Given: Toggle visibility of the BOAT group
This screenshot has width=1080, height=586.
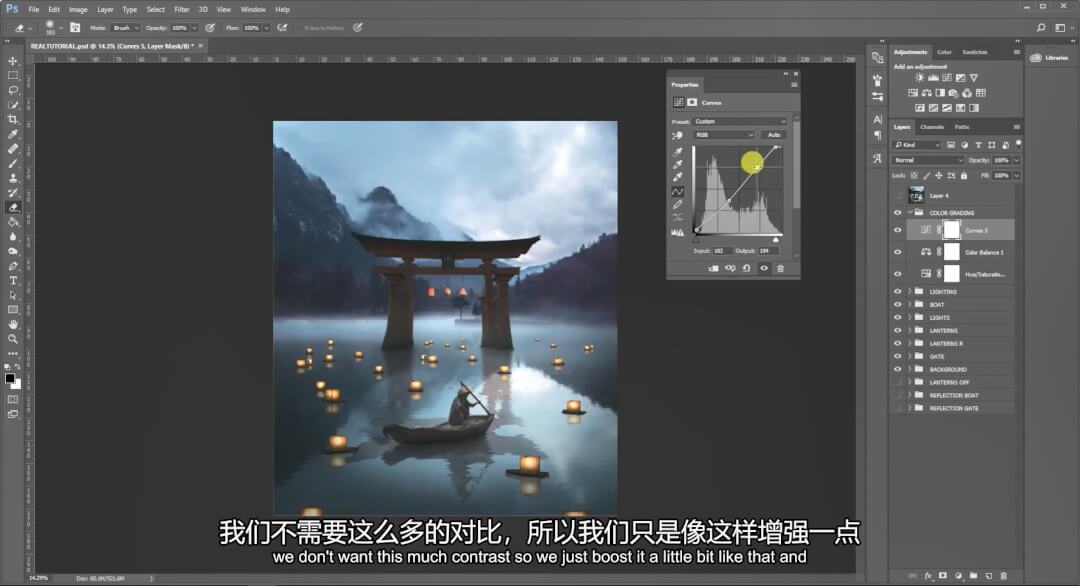Looking at the screenshot, I should tap(897, 304).
